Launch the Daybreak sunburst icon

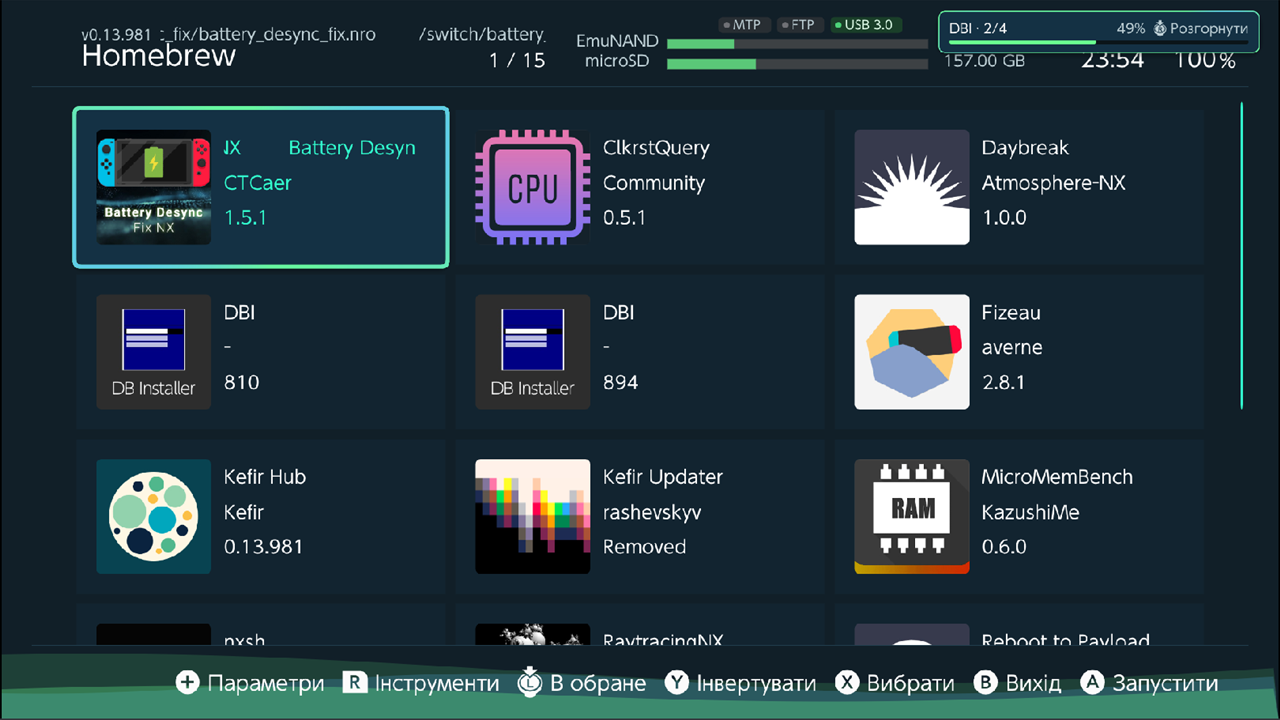[x=912, y=187]
